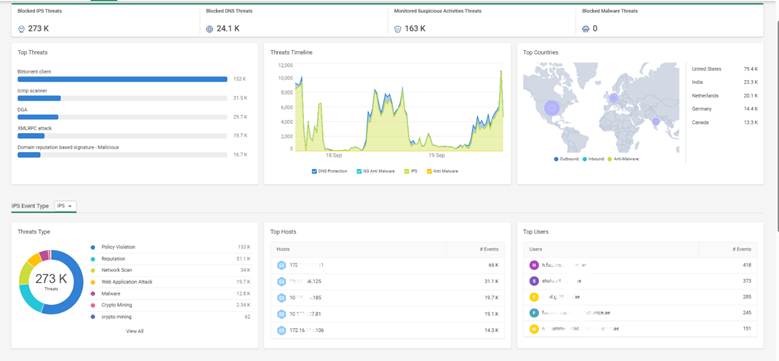Click the avatar of the user with 151 events
Screen dimensions: 779x361
click(x=534, y=329)
